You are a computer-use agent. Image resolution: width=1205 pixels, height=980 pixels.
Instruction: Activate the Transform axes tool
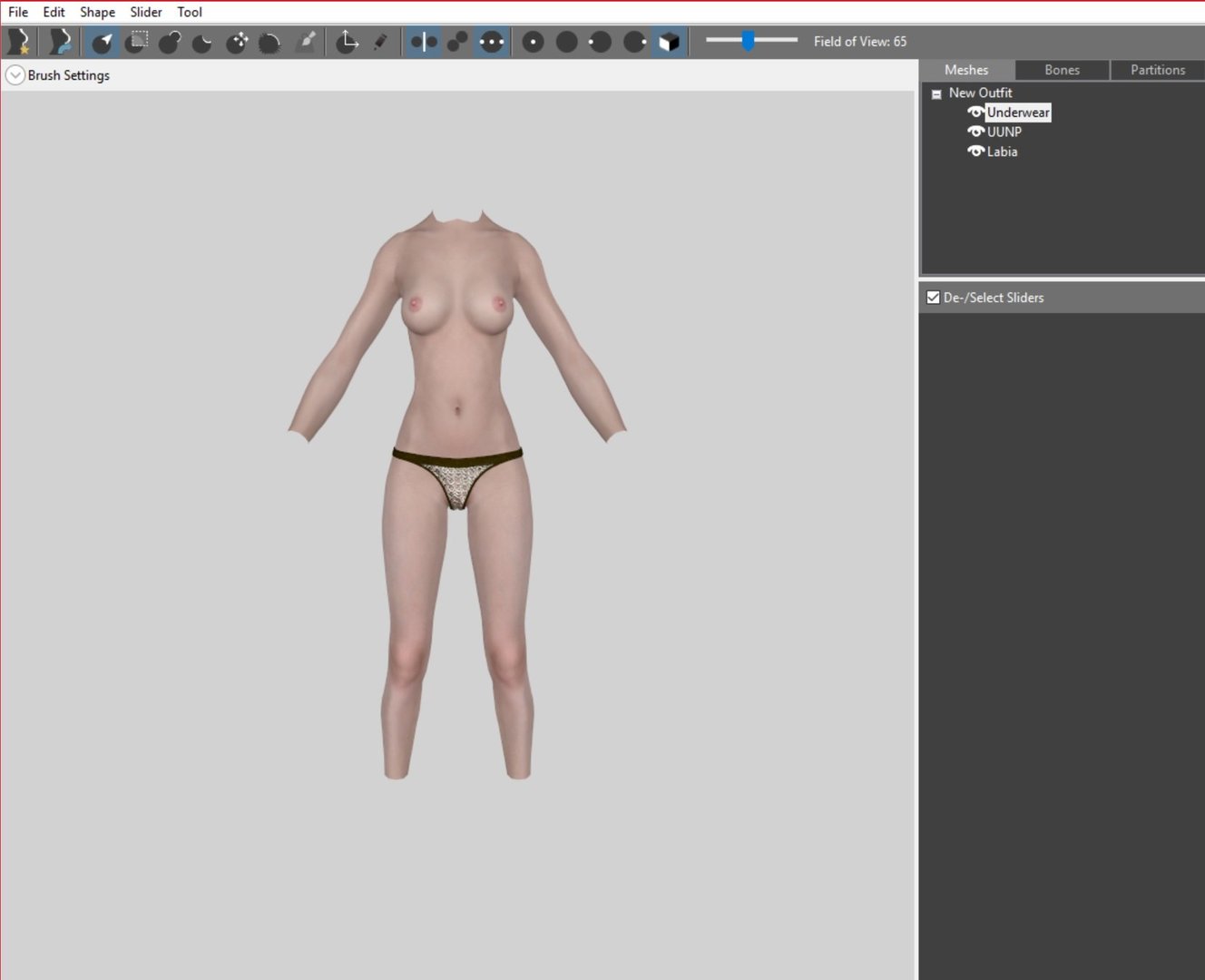coord(348,42)
